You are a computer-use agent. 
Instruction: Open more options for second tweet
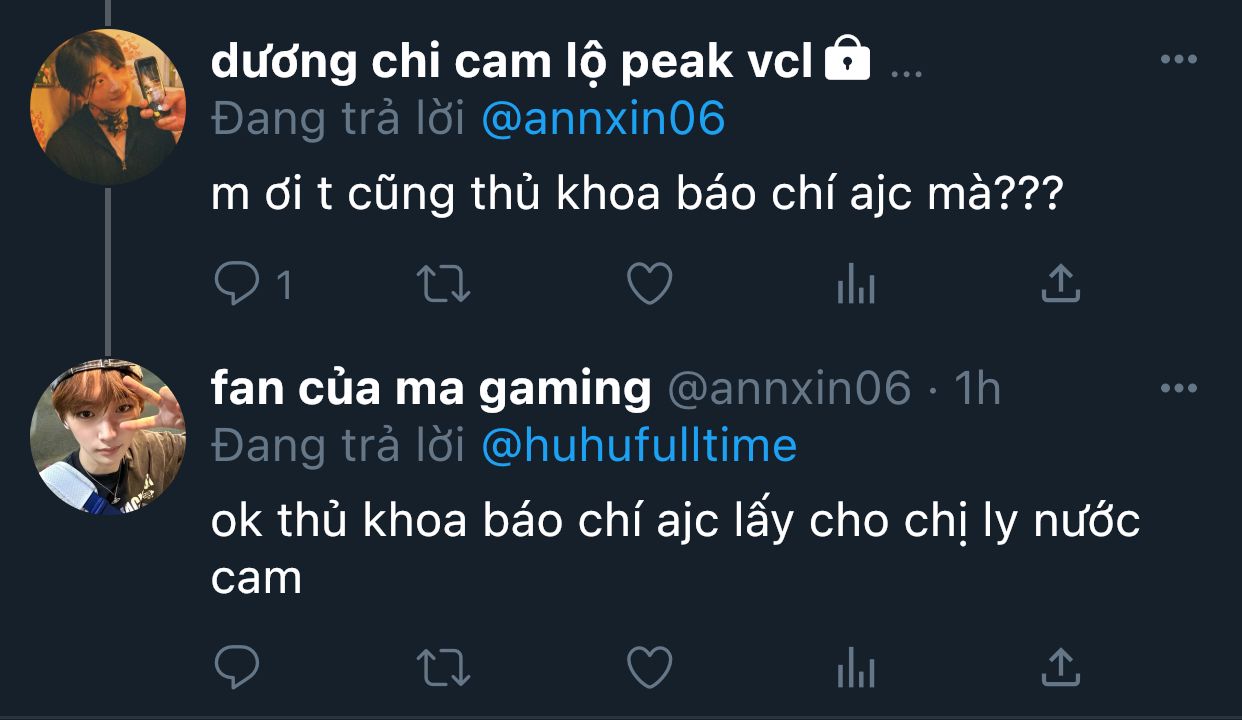[1178, 388]
